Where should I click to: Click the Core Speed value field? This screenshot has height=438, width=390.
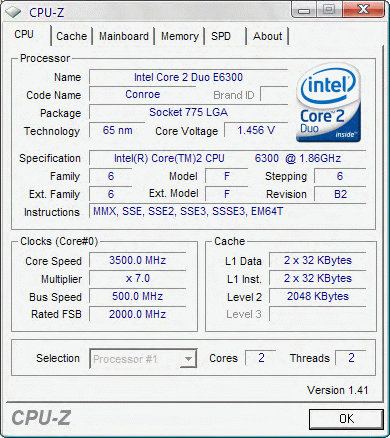pos(137,260)
